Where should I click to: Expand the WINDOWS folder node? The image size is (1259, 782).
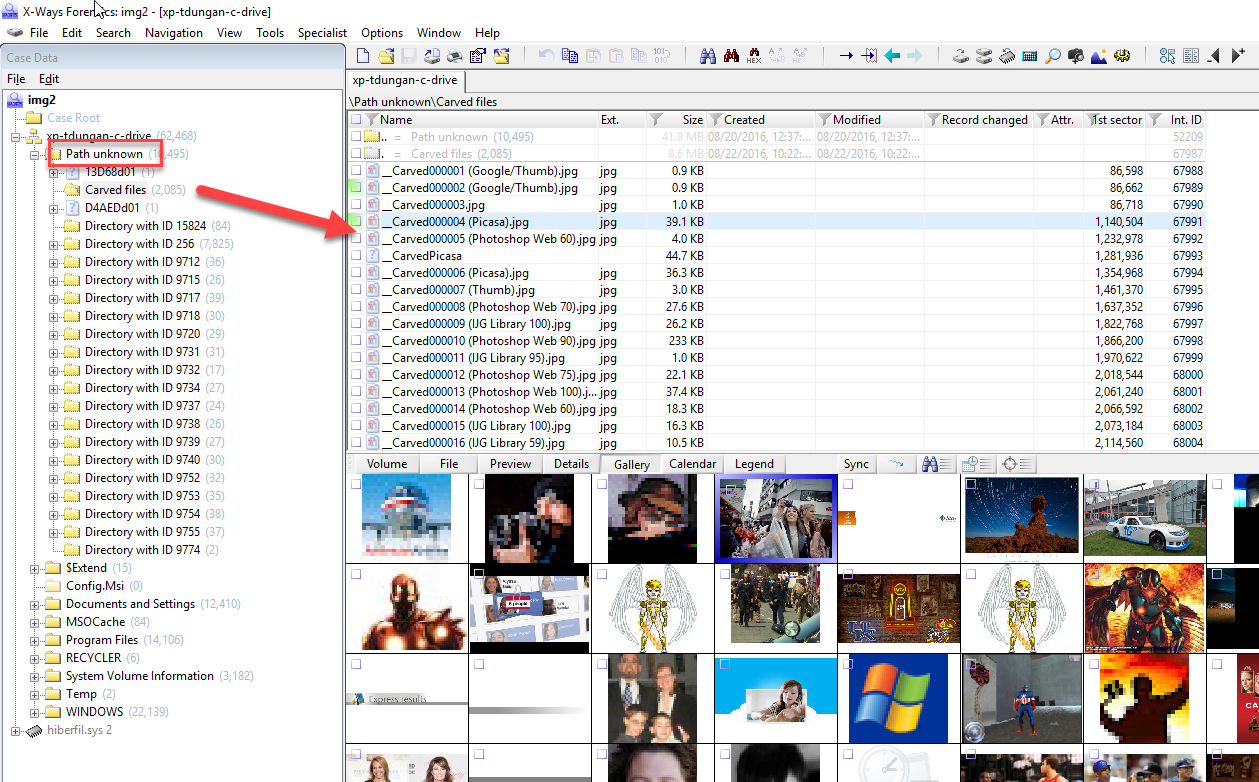[35, 712]
